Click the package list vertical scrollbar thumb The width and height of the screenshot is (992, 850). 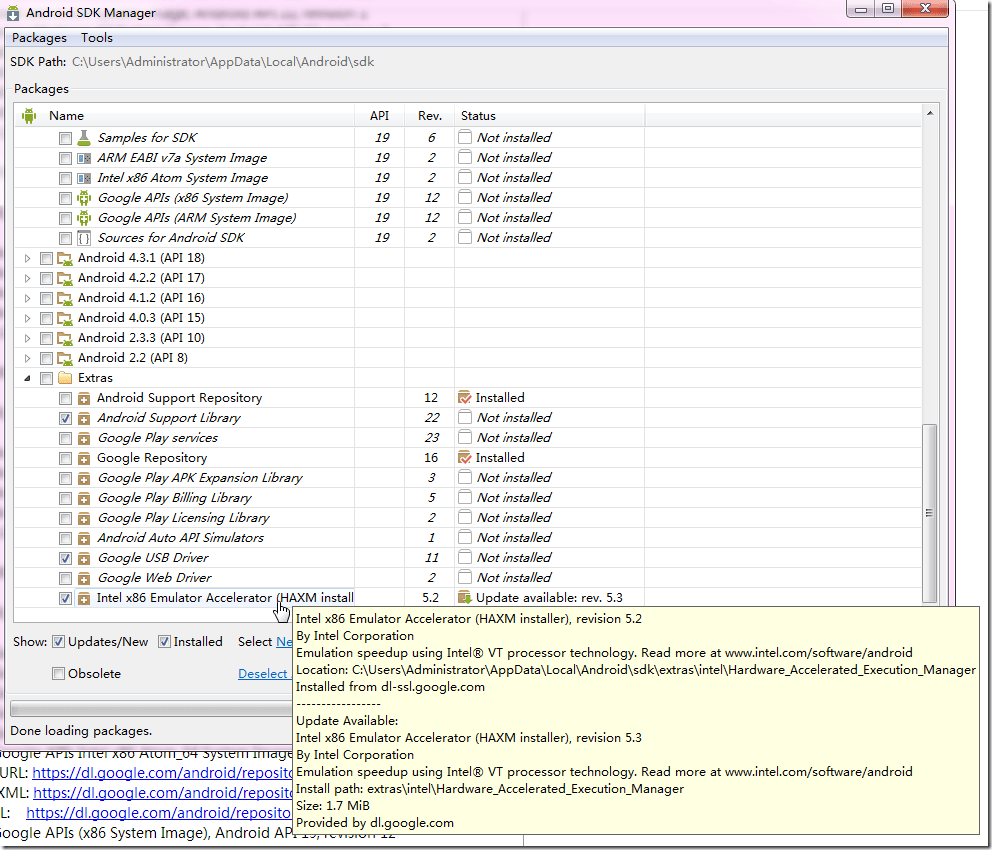coord(929,513)
